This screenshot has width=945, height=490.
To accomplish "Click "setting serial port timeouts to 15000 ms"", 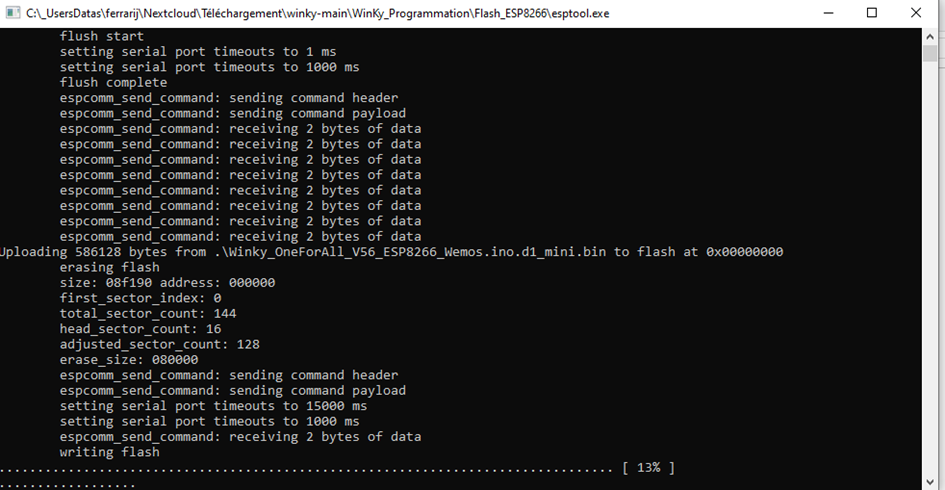I will click(213, 406).
